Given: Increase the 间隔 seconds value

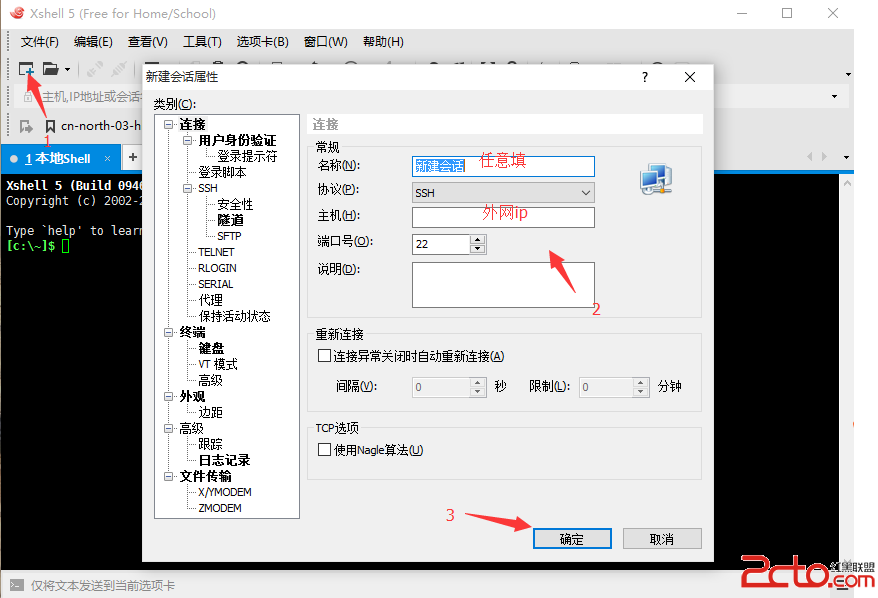Looking at the screenshot, I should click(478, 382).
